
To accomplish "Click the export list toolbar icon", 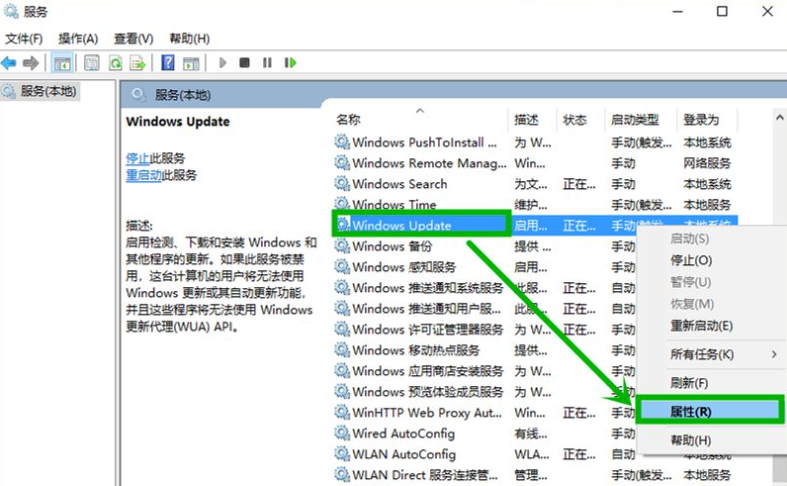I will (x=138, y=63).
